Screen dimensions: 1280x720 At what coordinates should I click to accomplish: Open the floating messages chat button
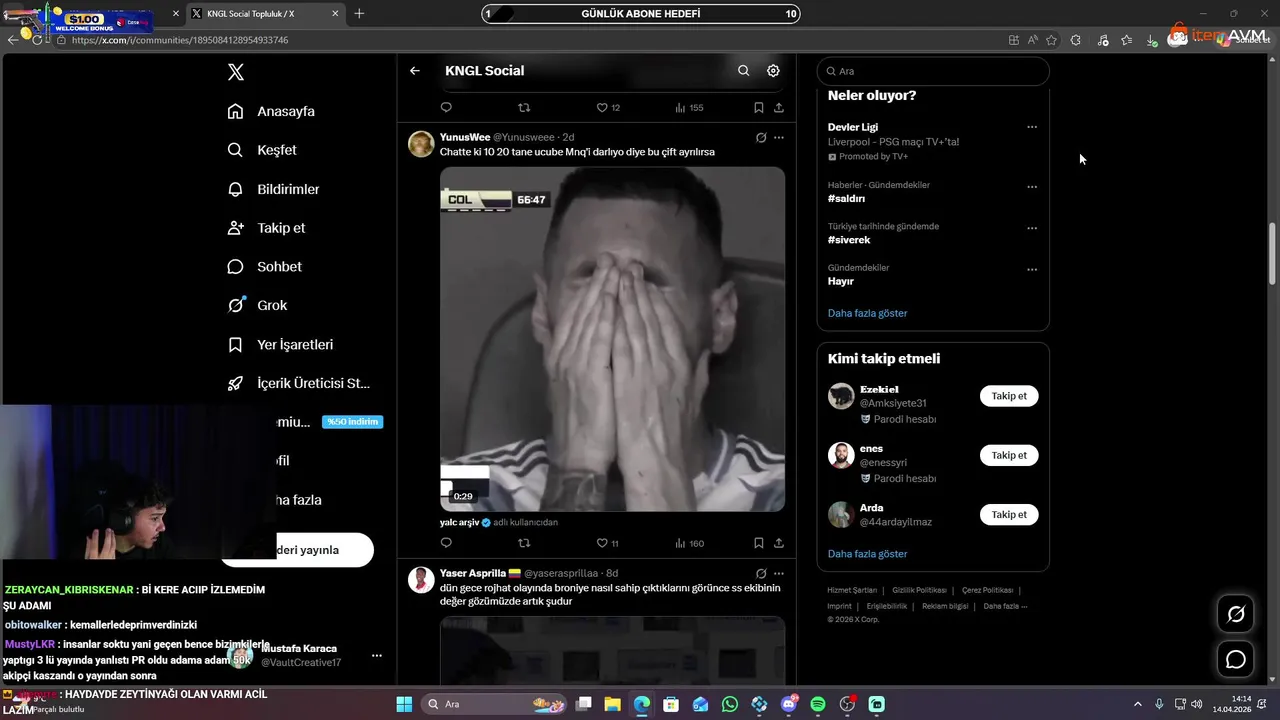(1236, 659)
